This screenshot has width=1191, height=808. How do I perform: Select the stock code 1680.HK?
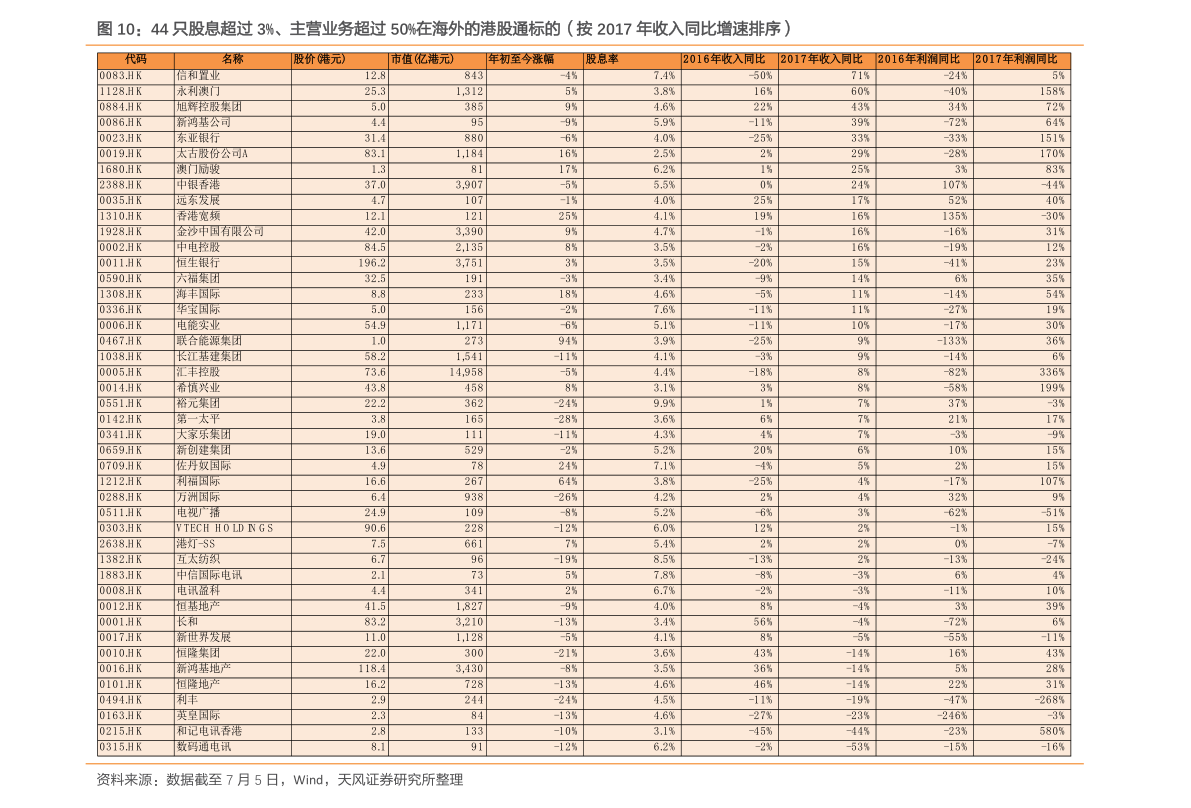121,169
